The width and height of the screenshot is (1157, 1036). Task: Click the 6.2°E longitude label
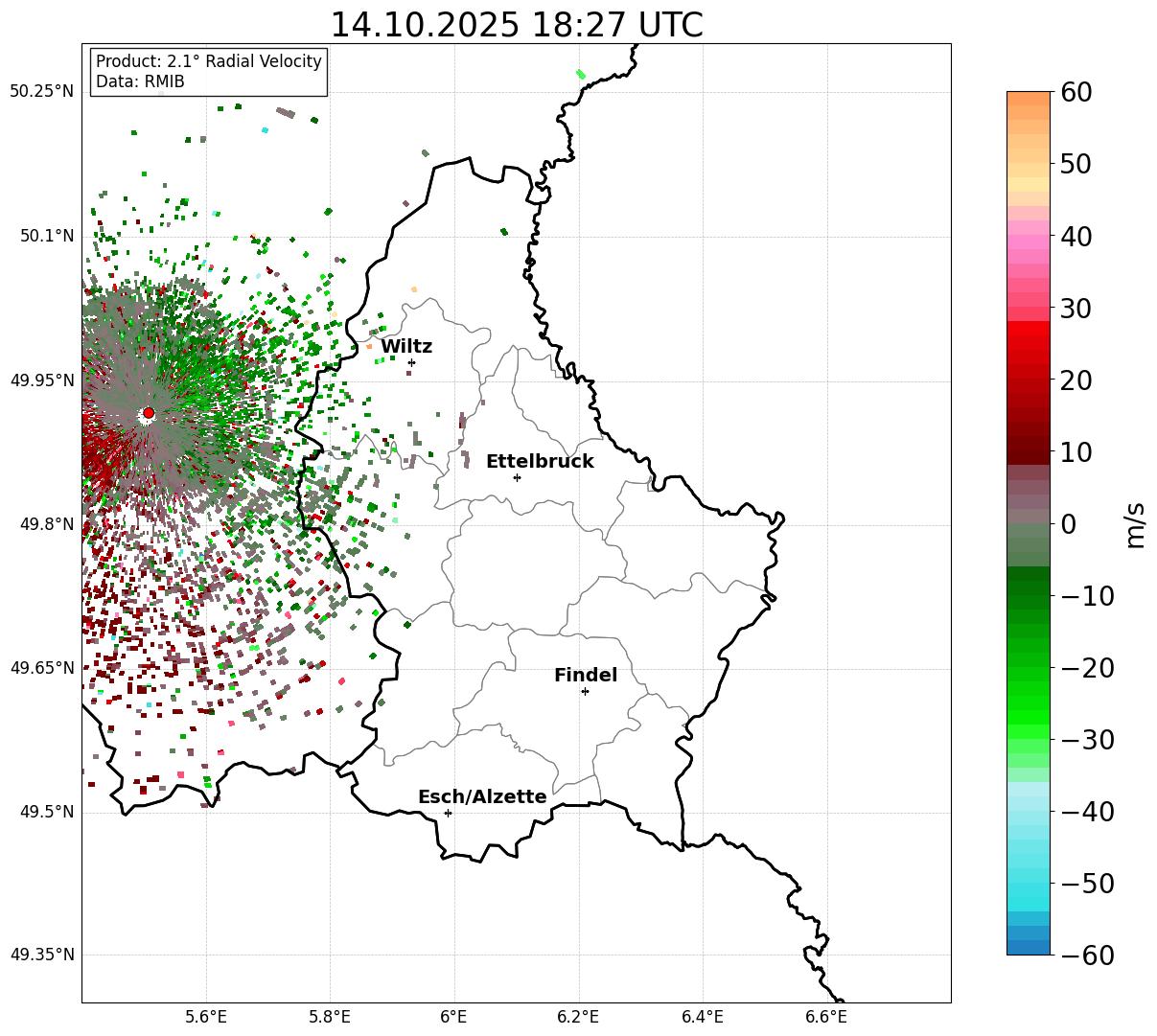tap(579, 1017)
